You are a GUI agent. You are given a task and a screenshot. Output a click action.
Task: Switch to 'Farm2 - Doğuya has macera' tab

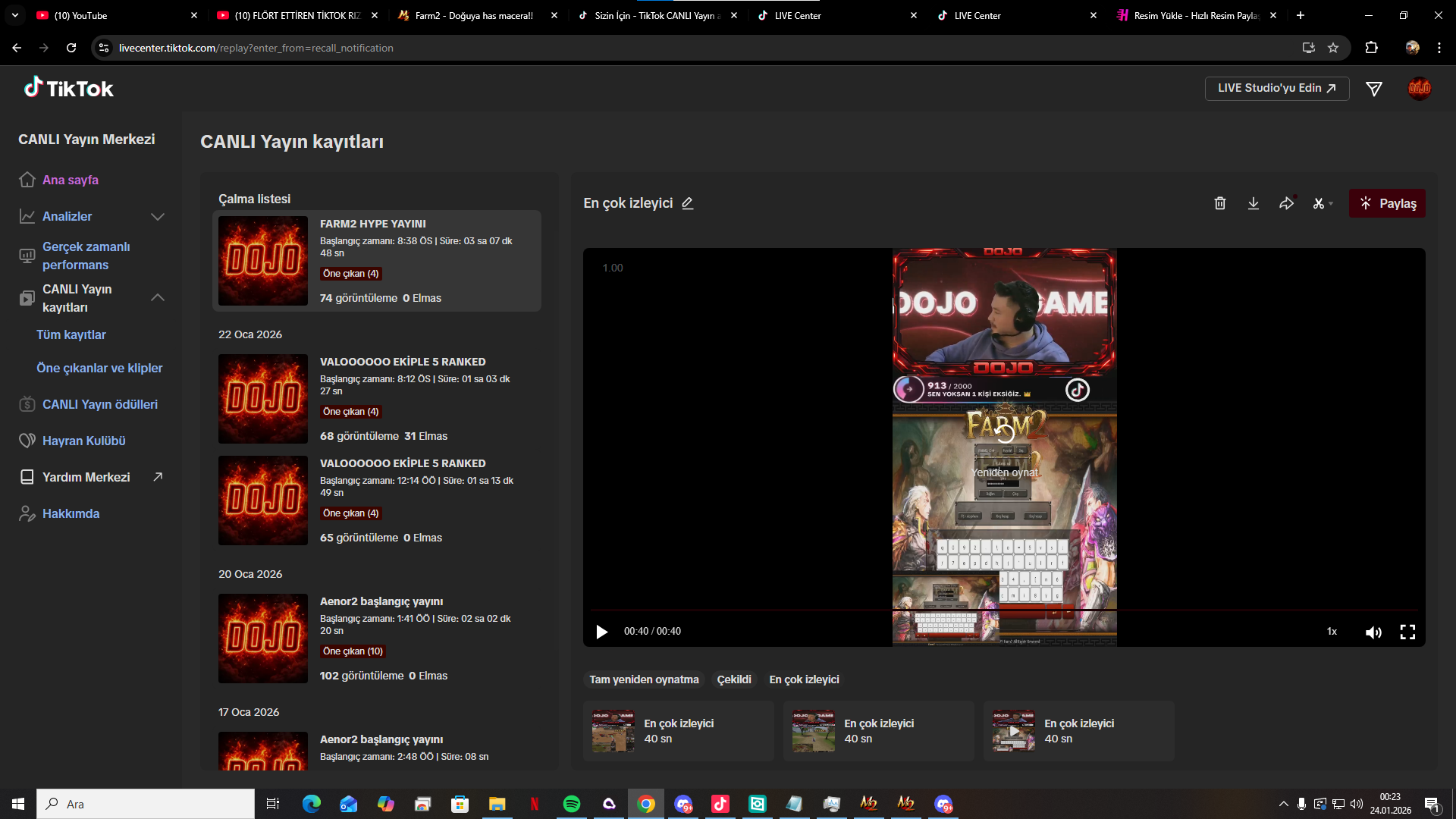click(478, 15)
